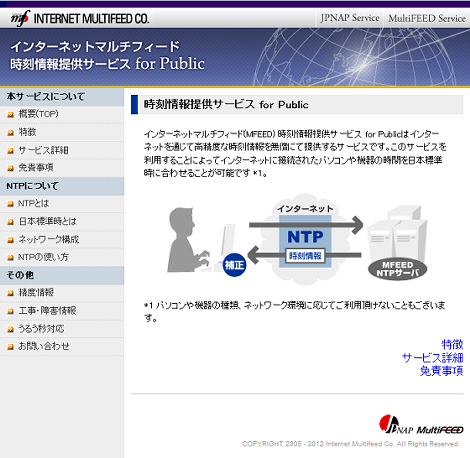
Task: Click the bullet icon beside ネットワーク構成
Action: (x=11, y=240)
